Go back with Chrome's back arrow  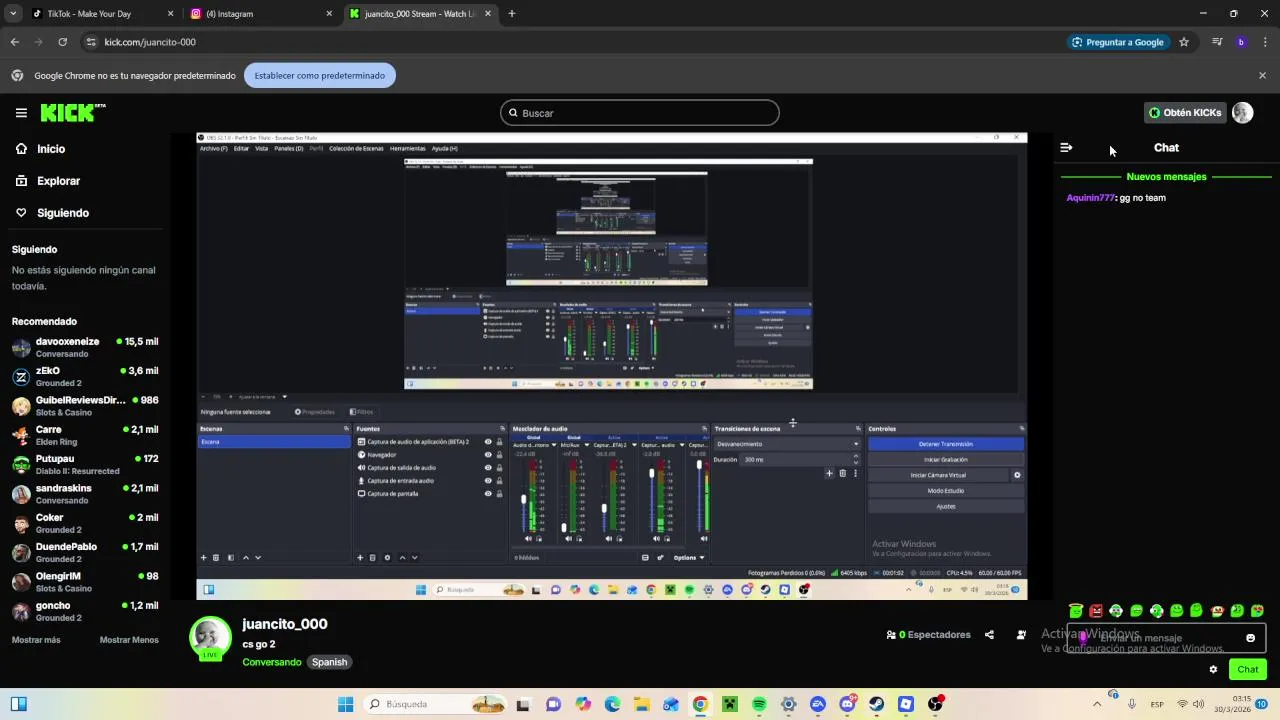tap(14, 42)
